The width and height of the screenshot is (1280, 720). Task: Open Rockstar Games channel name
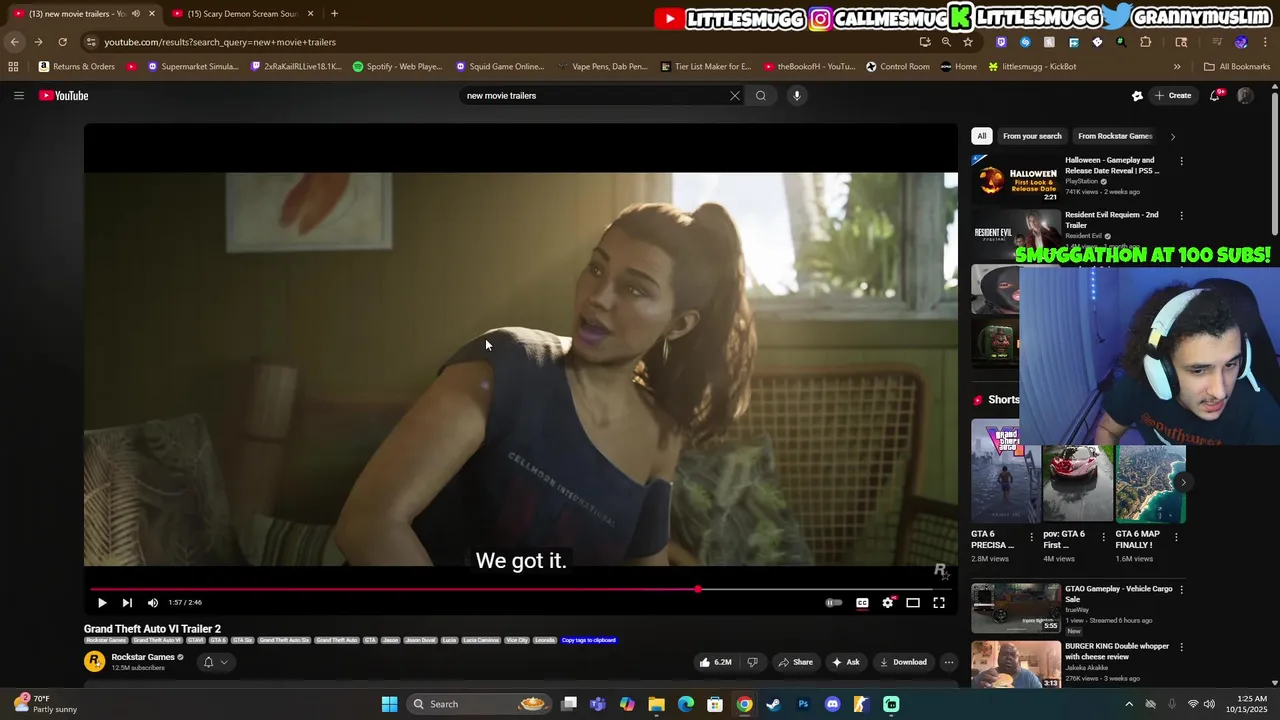(x=143, y=657)
